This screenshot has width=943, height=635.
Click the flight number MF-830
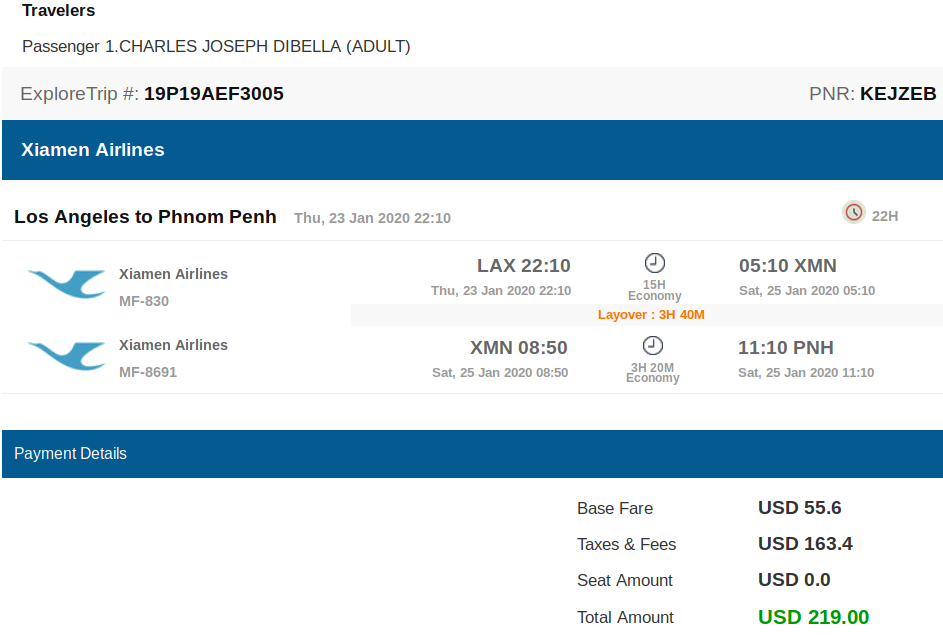(x=144, y=301)
